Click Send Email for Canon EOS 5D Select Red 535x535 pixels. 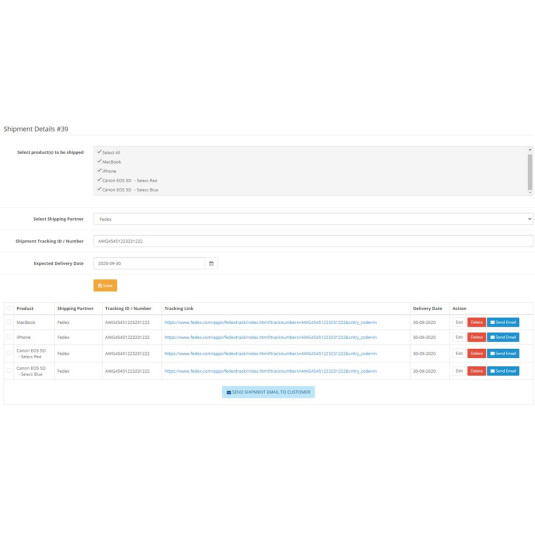pyautogui.click(x=503, y=353)
